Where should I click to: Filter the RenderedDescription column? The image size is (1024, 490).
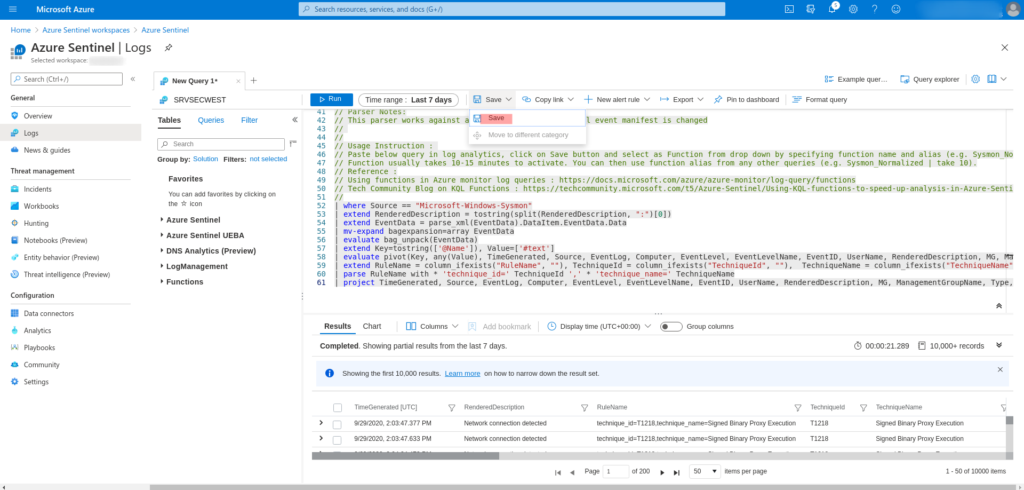coord(584,407)
